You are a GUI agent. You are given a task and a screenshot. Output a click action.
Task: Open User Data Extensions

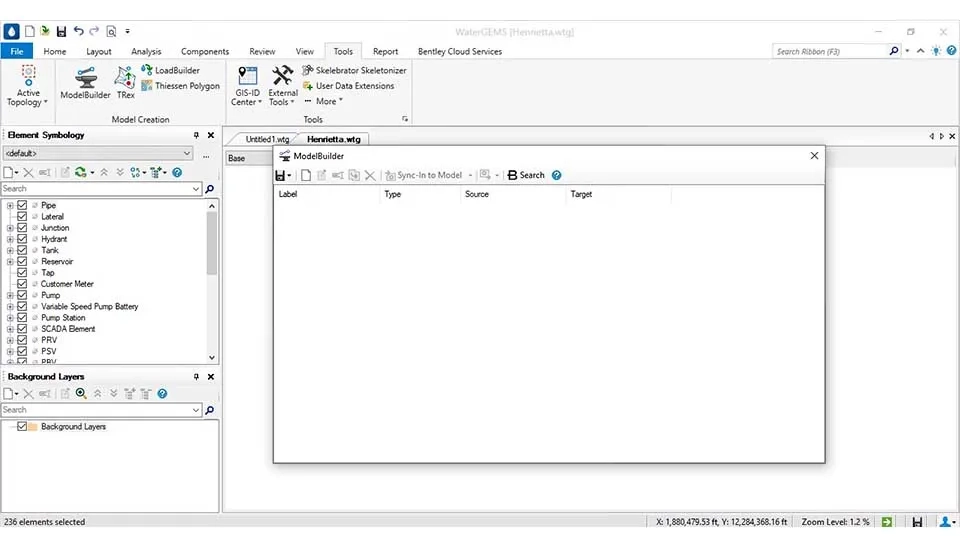click(348, 86)
